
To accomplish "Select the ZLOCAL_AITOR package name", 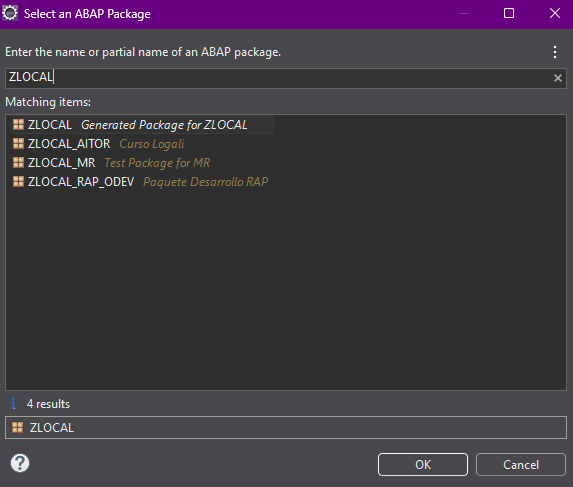I will pyautogui.click(x=69, y=144).
